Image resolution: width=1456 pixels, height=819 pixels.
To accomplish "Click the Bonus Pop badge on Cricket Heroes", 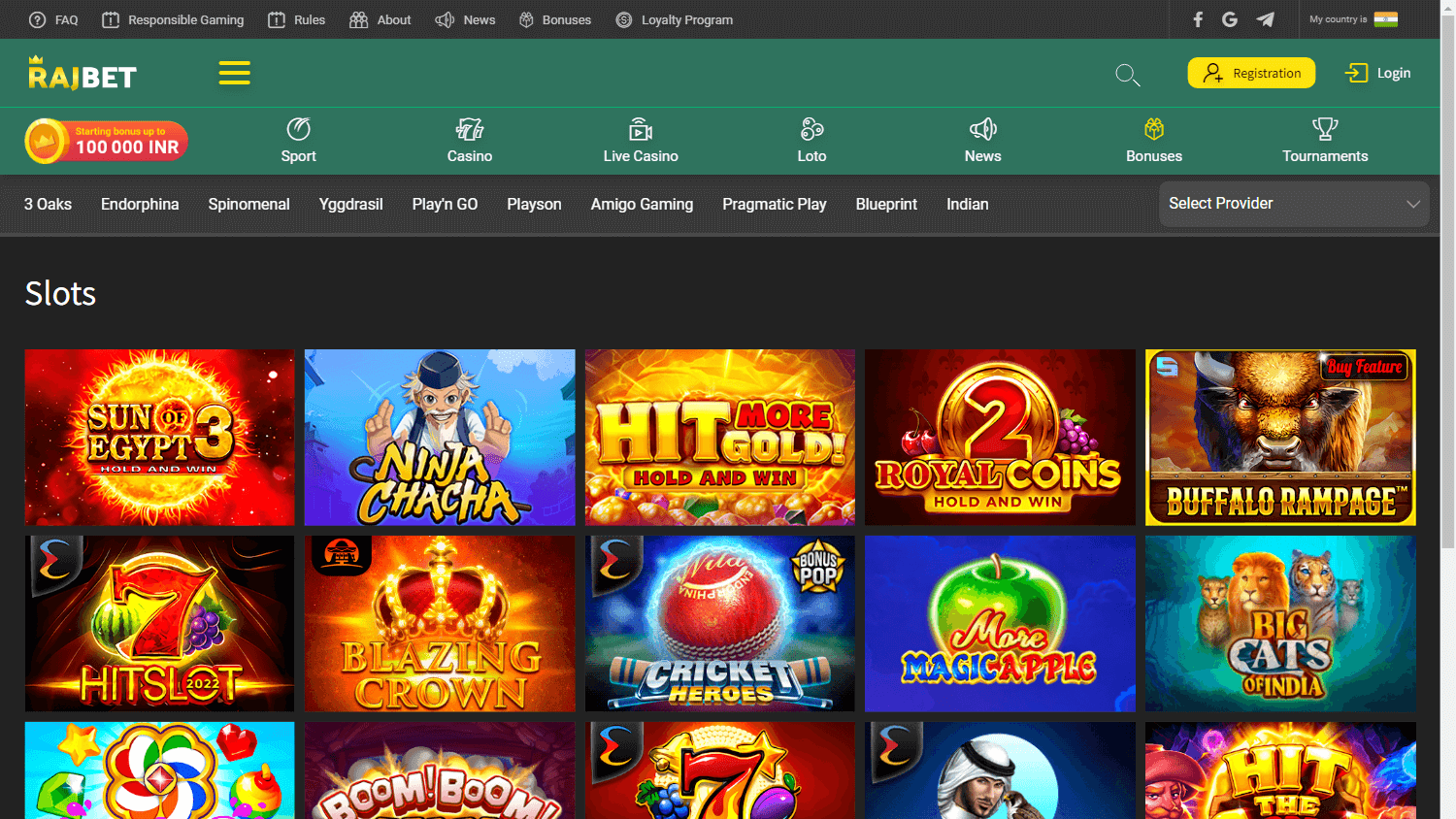I will coord(818,567).
